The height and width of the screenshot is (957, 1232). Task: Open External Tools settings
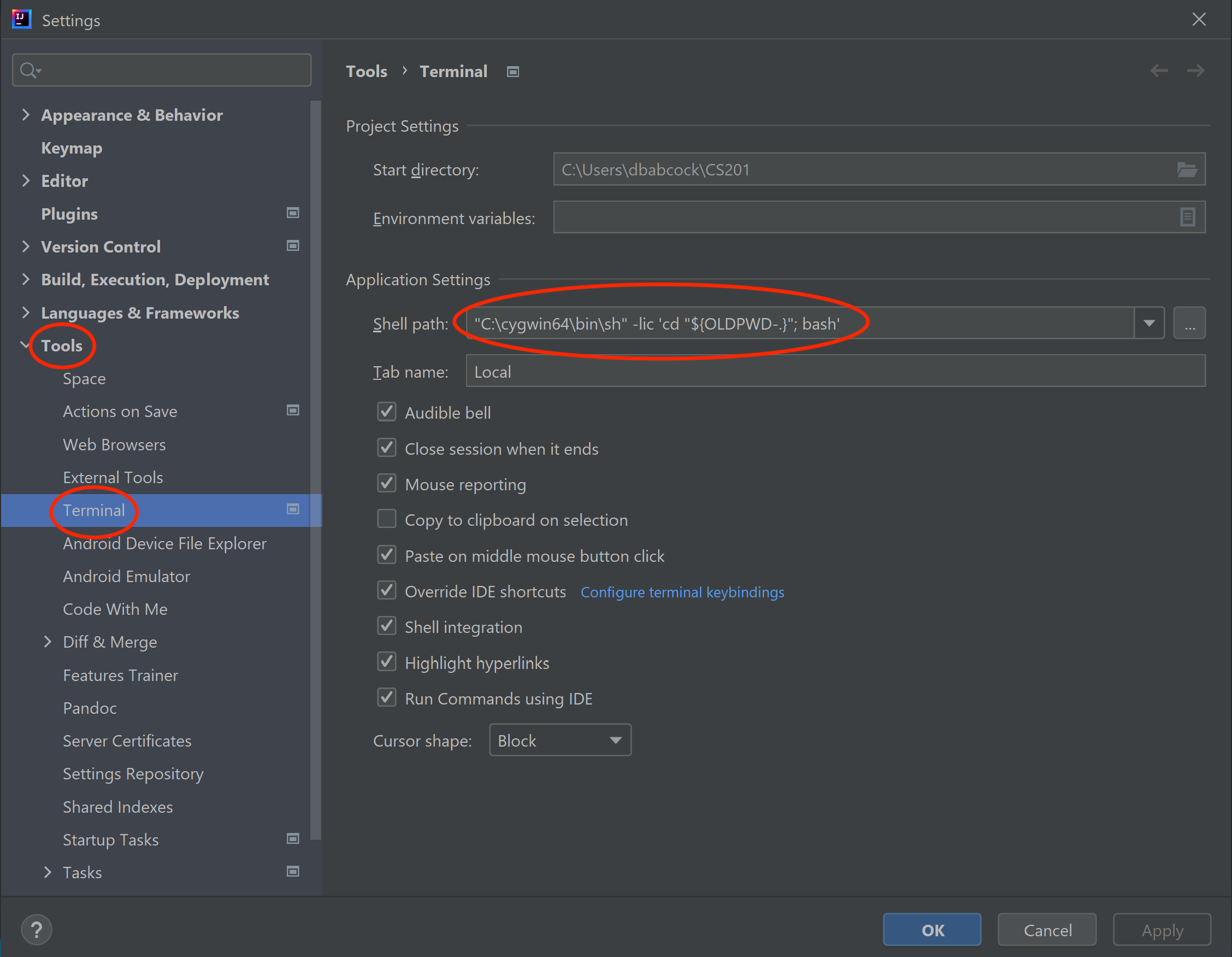click(113, 477)
